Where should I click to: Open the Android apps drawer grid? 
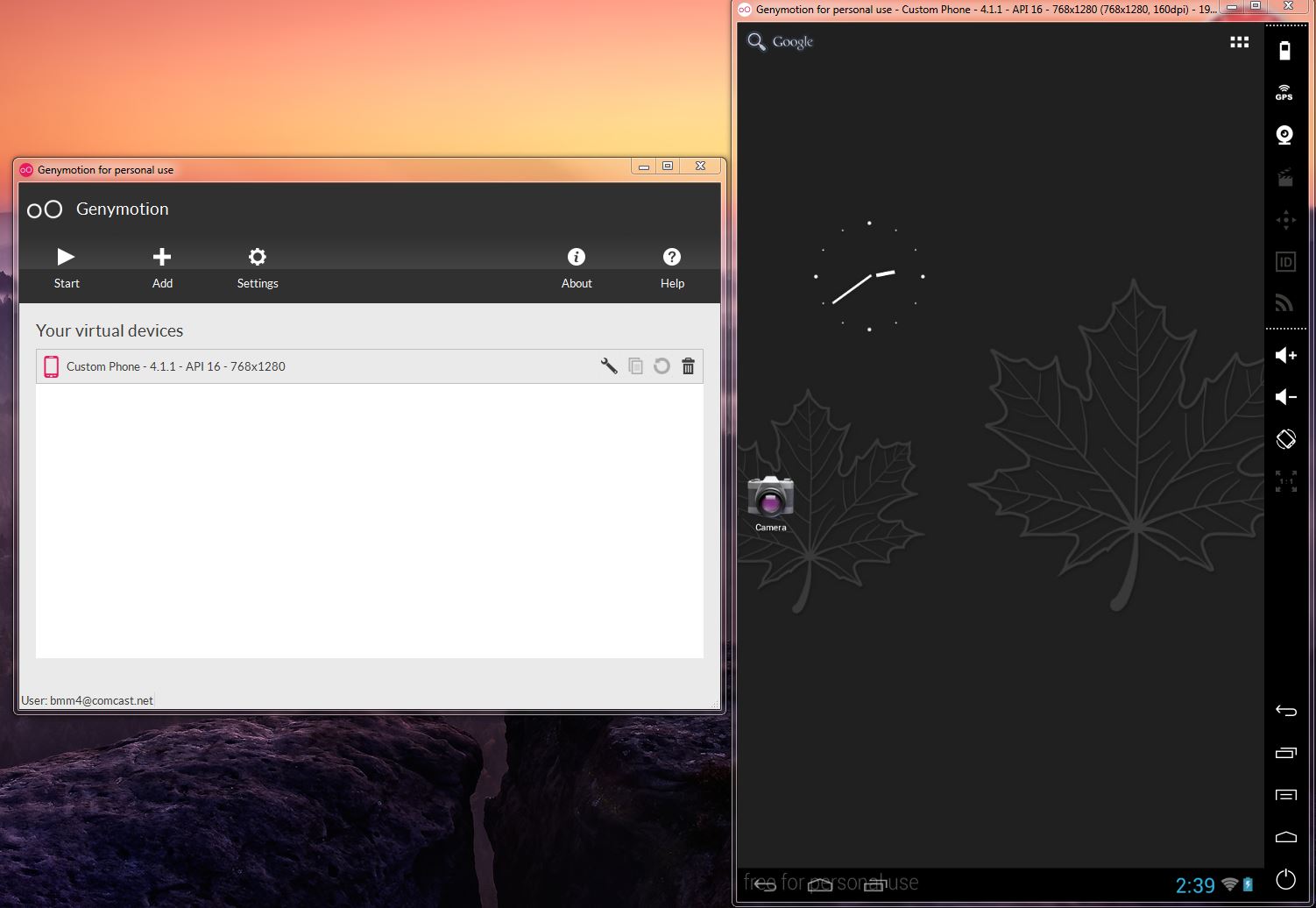[1239, 42]
